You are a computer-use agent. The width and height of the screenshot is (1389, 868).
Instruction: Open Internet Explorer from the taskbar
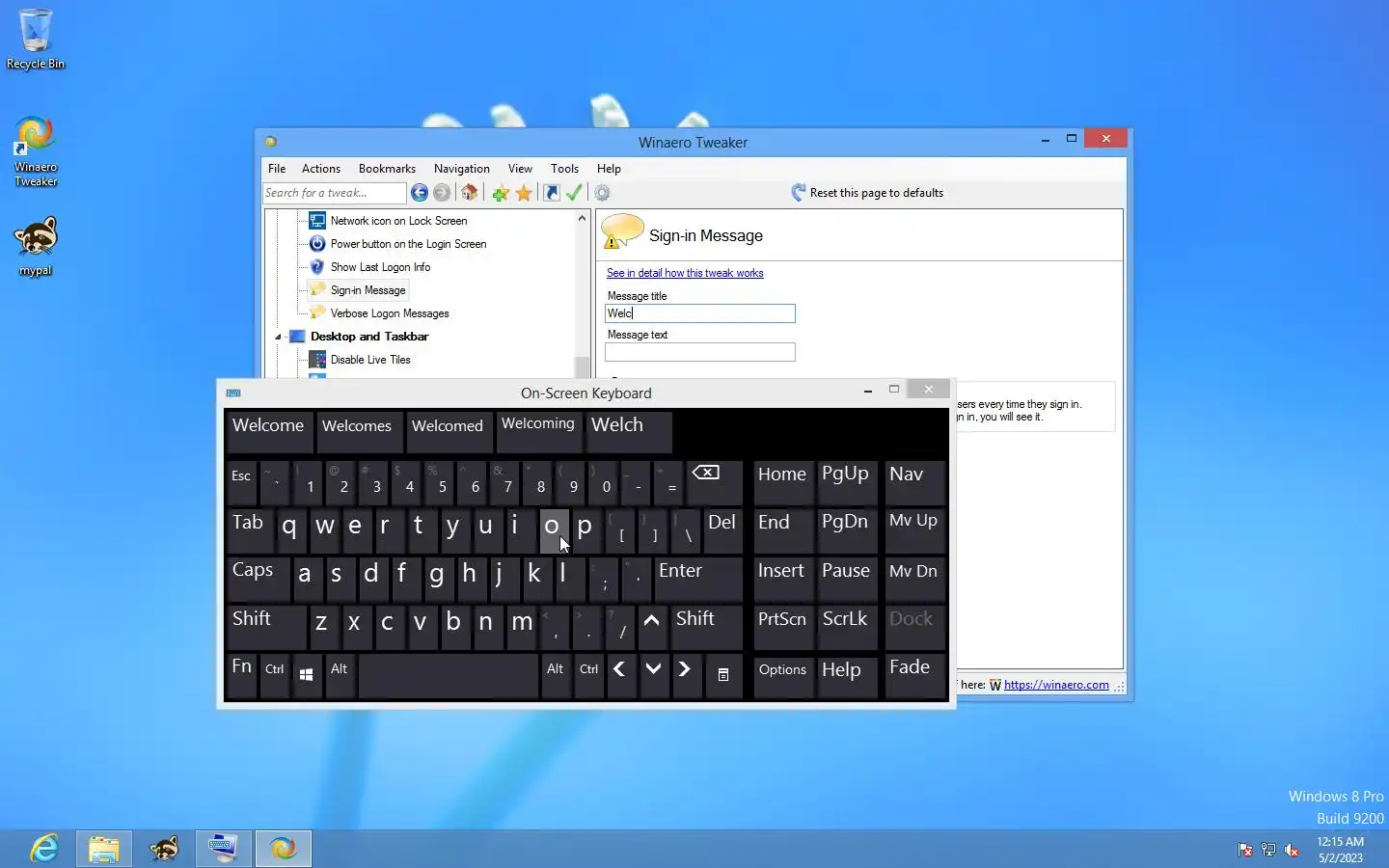point(44,849)
